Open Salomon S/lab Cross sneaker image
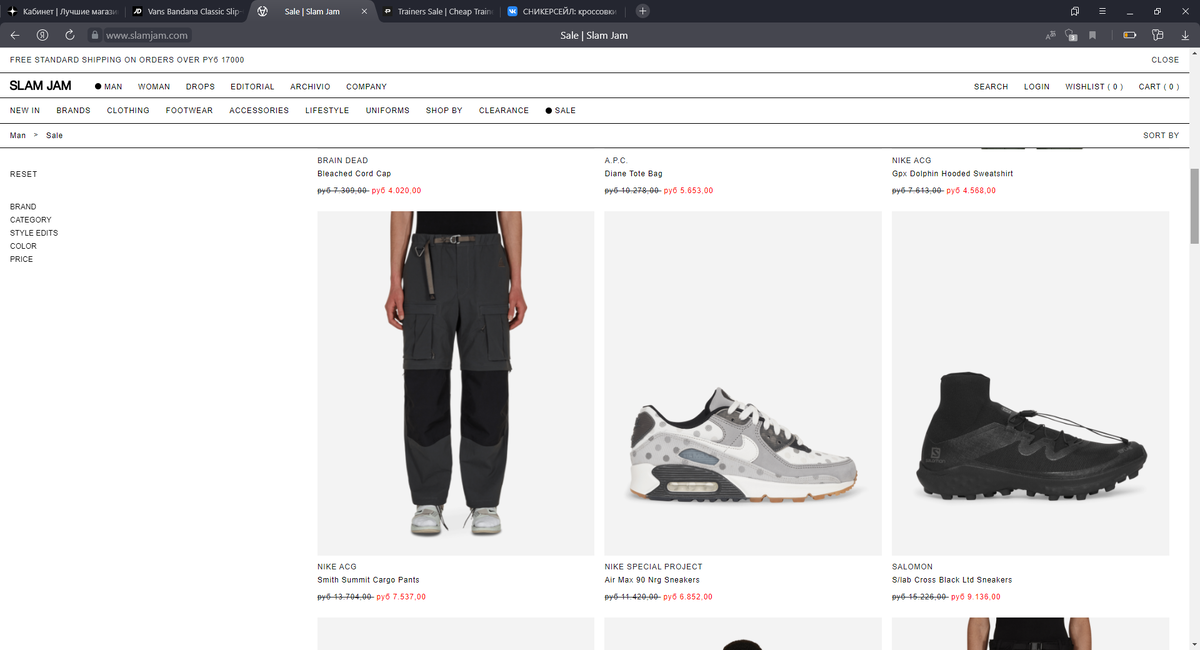The width and height of the screenshot is (1200, 650). 1030,383
